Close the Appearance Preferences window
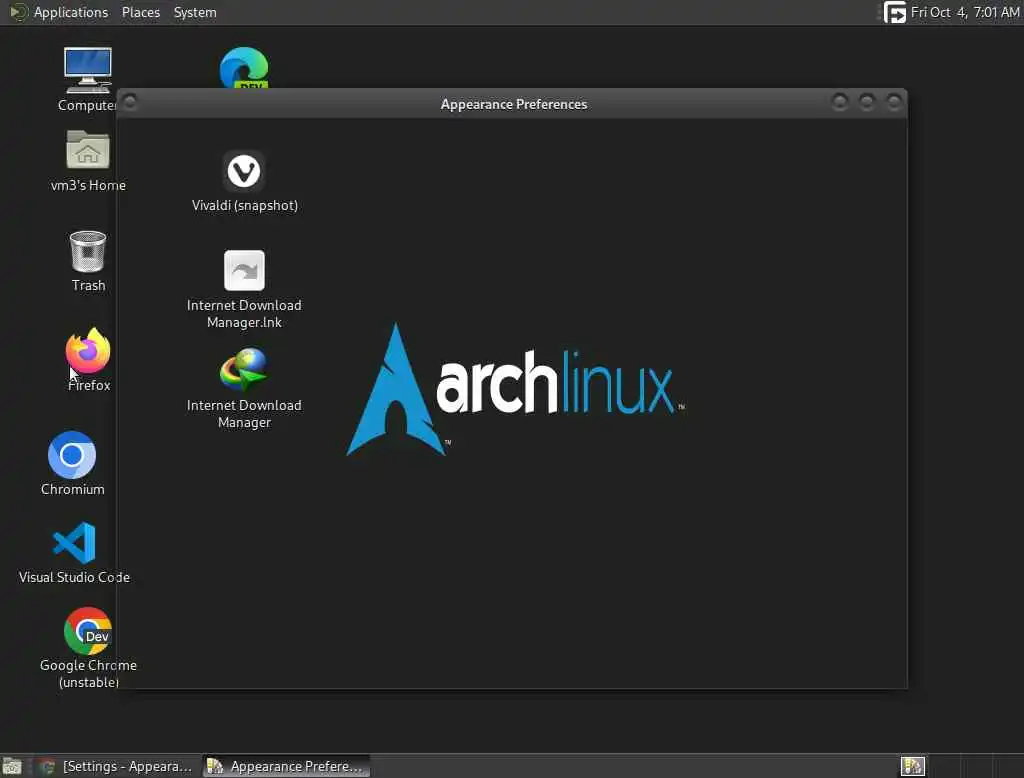 (894, 102)
